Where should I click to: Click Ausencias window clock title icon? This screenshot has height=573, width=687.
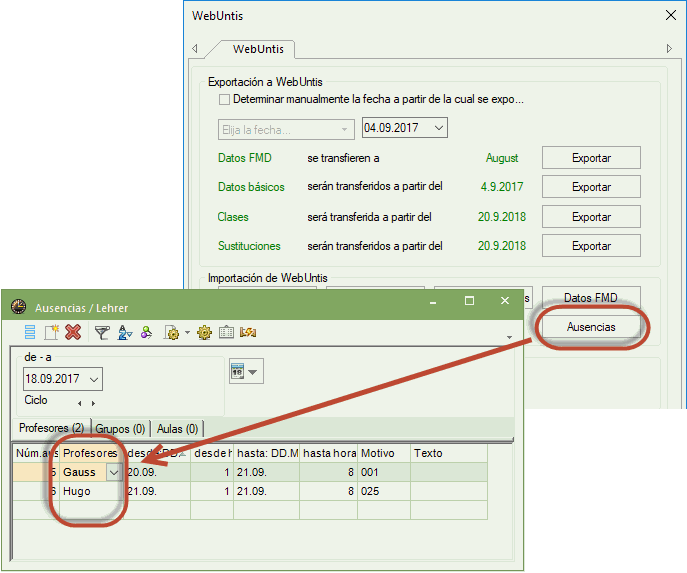[x=18, y=307]
